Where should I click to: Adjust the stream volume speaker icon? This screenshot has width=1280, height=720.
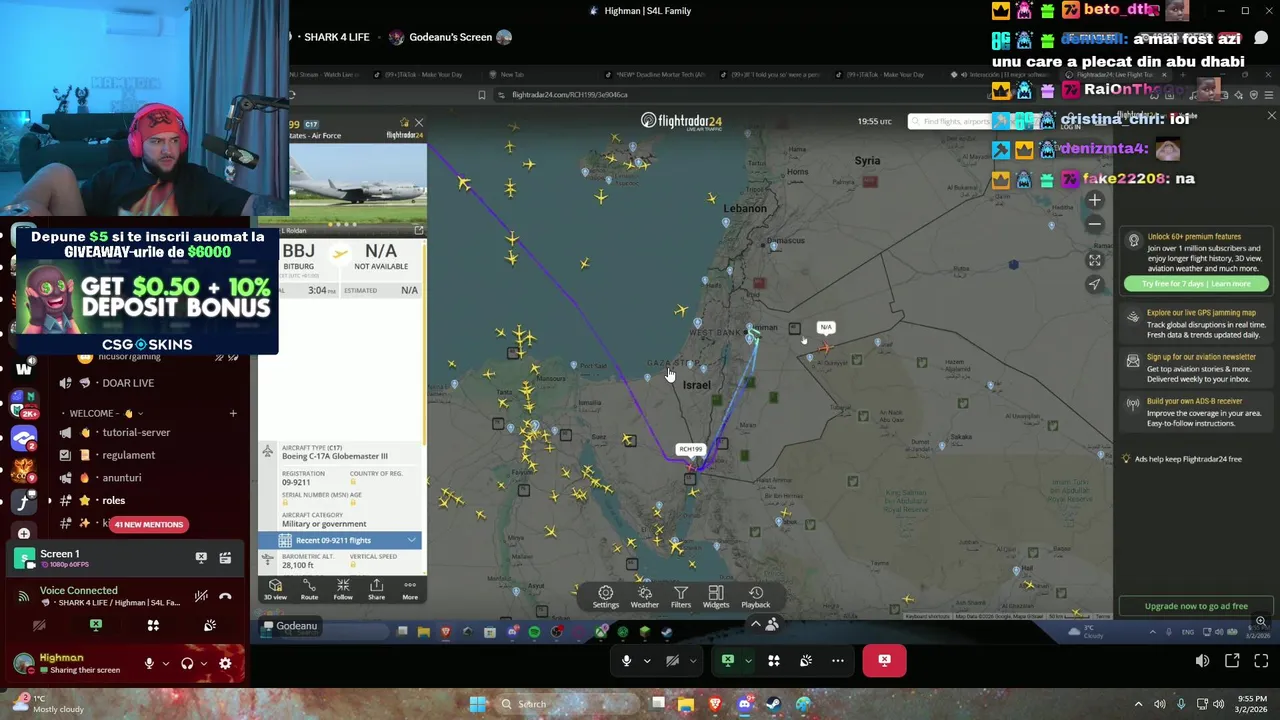(1202, 661)
